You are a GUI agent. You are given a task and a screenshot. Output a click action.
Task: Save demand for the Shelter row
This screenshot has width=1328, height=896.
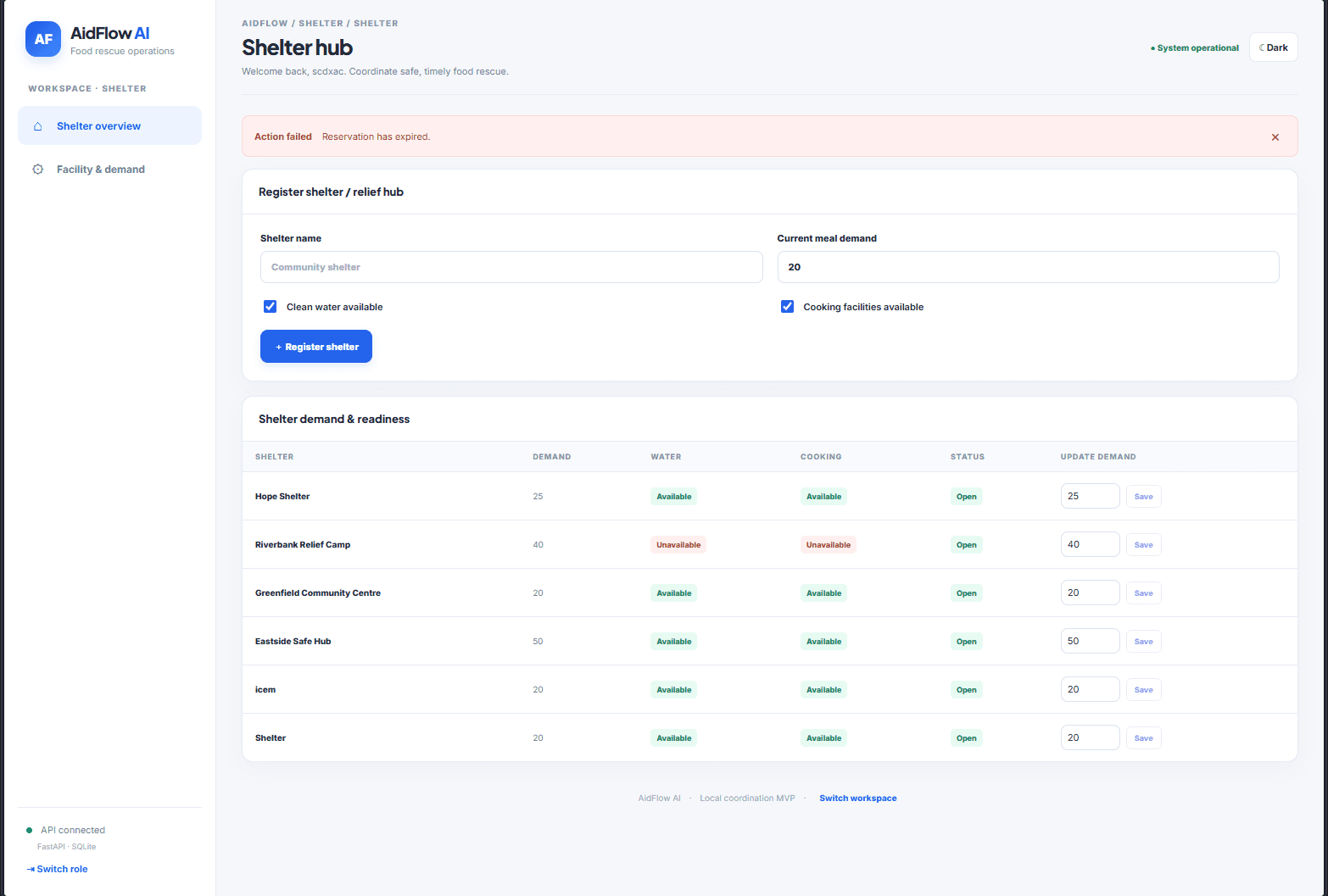(1143, 738)
